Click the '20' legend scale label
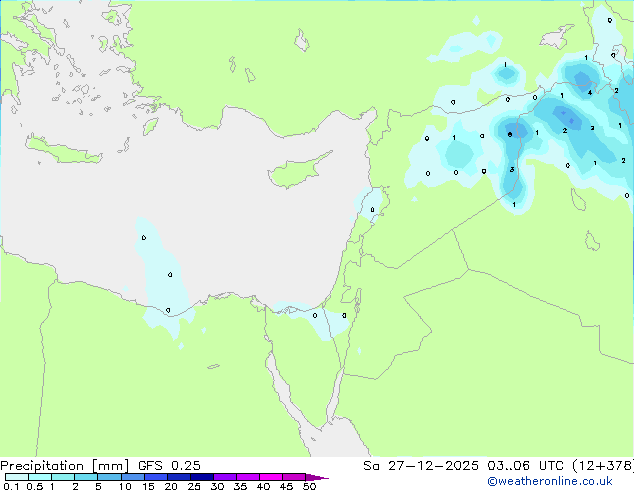The image size is (634, 490). [x=171, y=486]
